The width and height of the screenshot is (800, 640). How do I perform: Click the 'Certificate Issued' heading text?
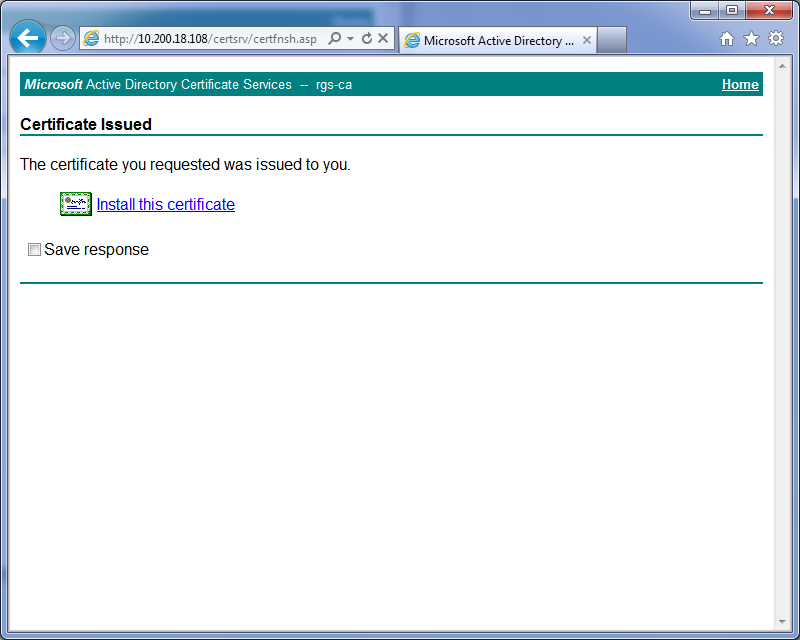coord(86,125)
